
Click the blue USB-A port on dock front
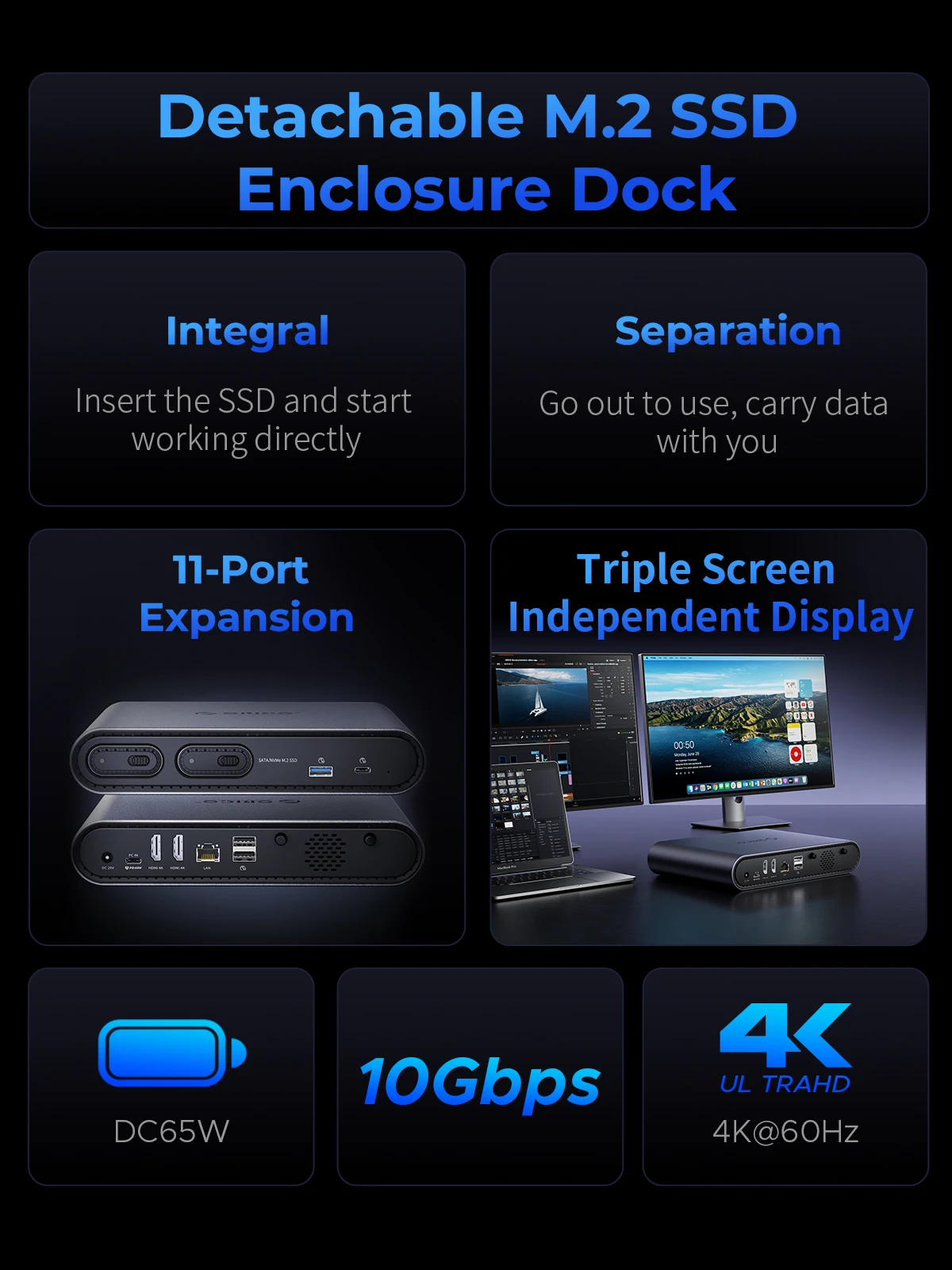(x=320, y=771)
